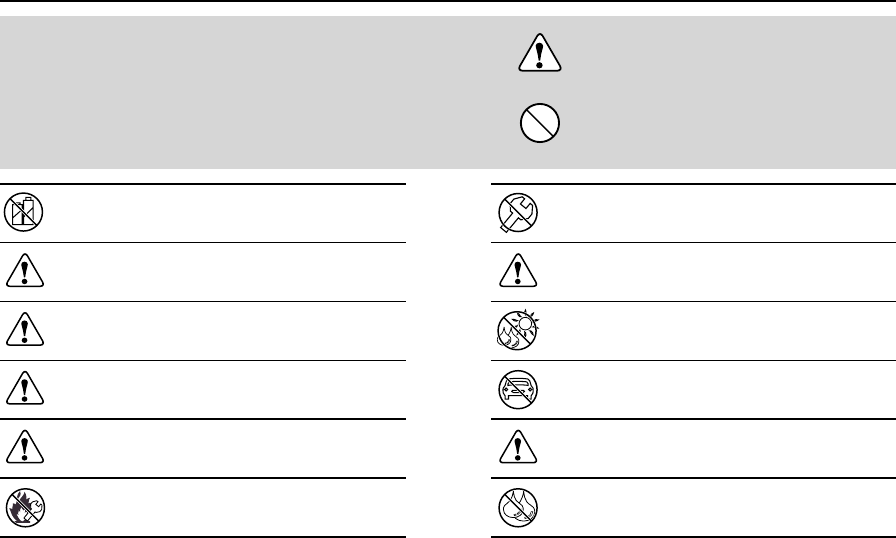Viewport: 896px width, 538px height.
Task: Click the crossed-out battery disposal icon
Action: tap(22, 213)
